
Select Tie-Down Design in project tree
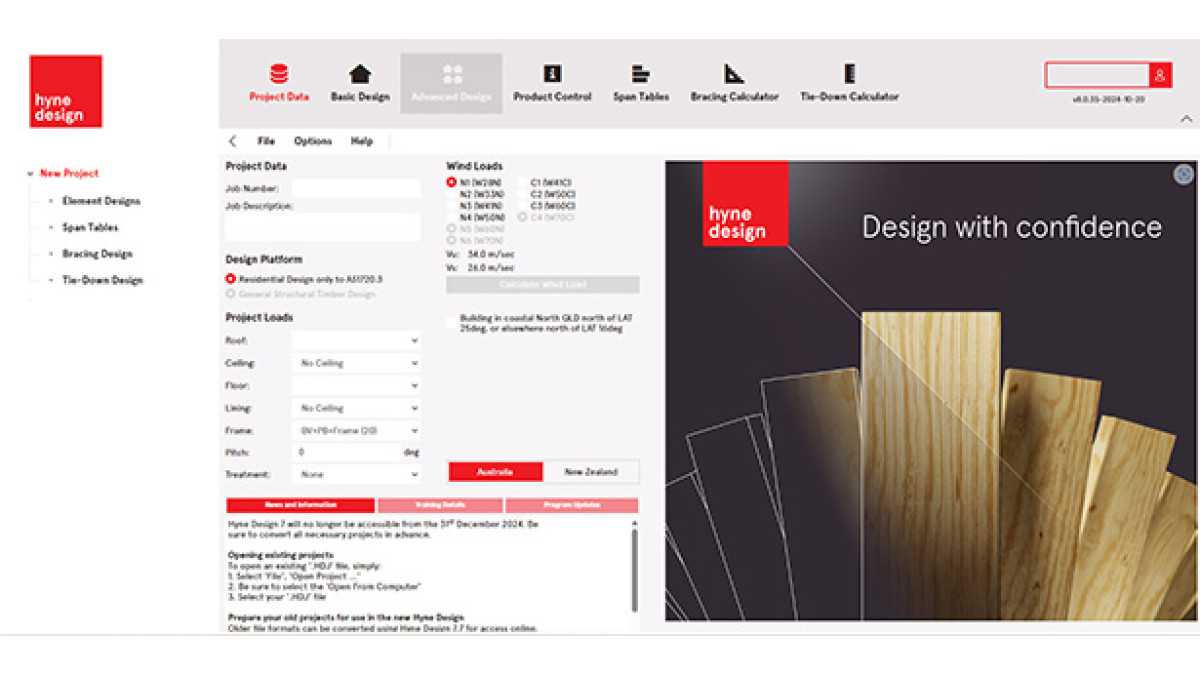[102, 280]
